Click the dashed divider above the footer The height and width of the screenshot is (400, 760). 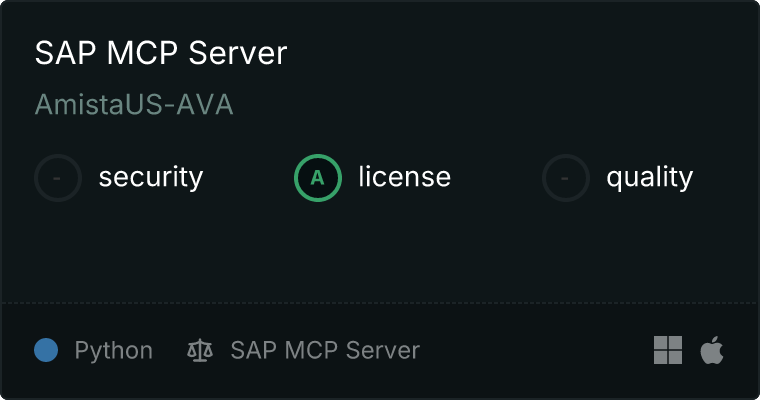[380, 302]
